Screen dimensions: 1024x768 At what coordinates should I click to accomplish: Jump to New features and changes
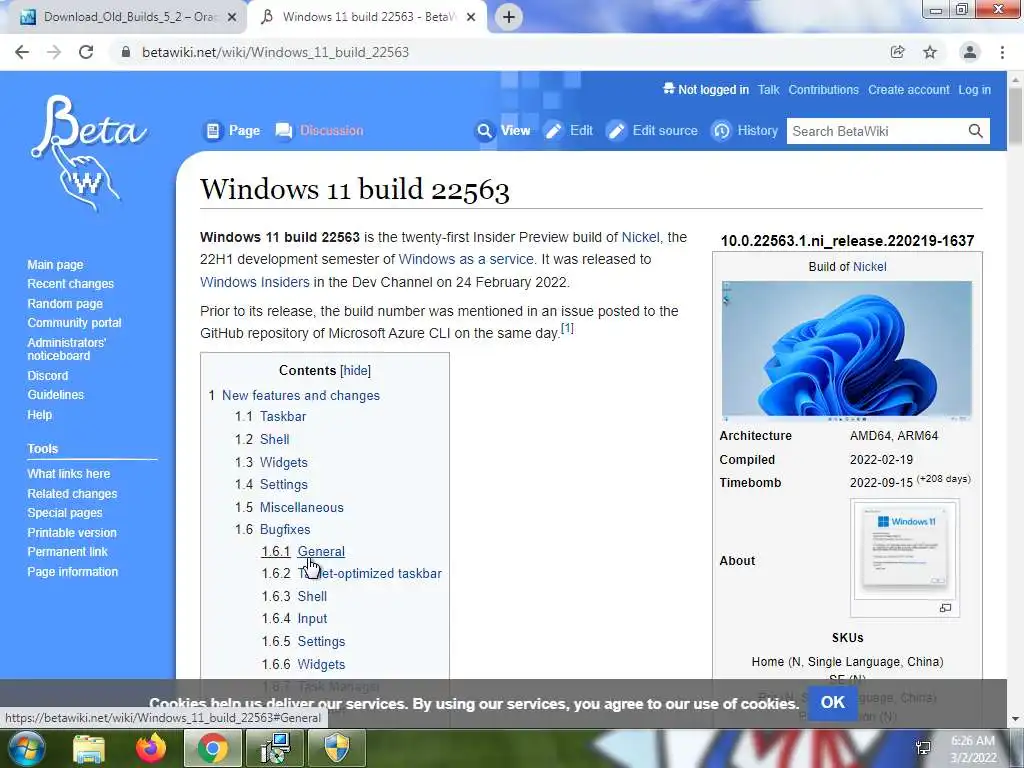pyautogui.click(x=300, y=395)
